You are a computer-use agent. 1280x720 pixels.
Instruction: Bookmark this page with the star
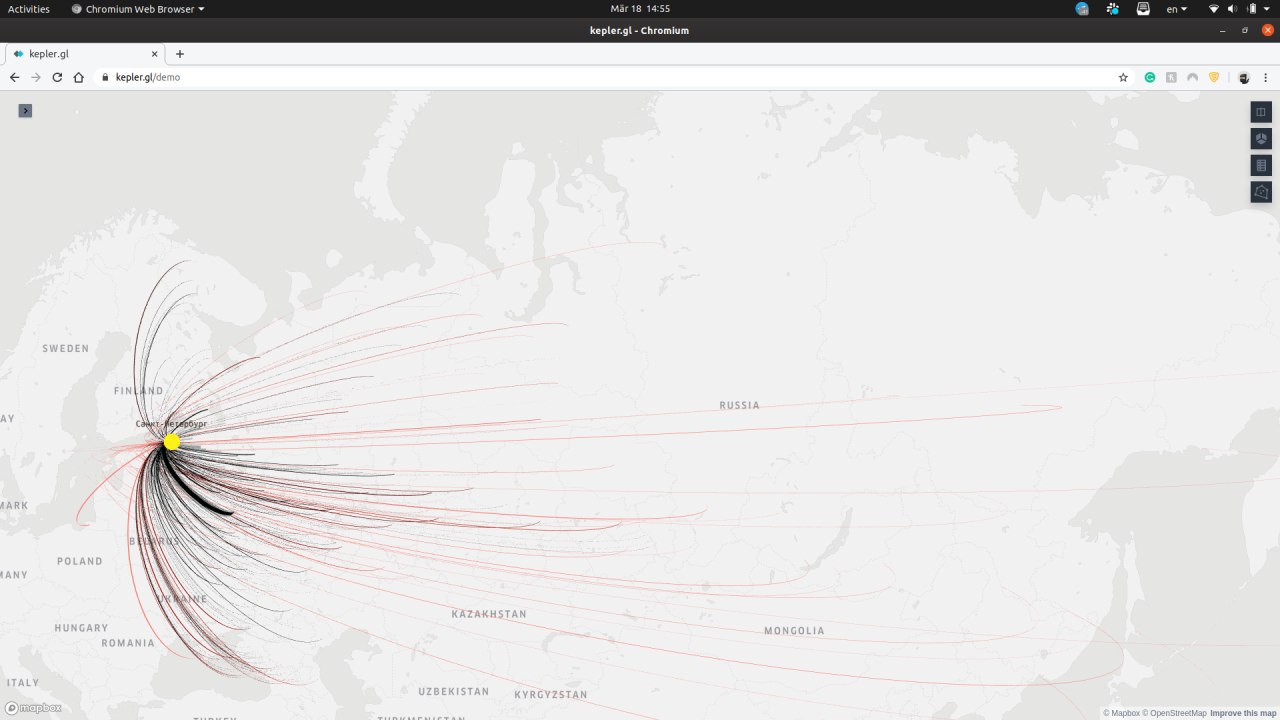tap(1123, 77)
